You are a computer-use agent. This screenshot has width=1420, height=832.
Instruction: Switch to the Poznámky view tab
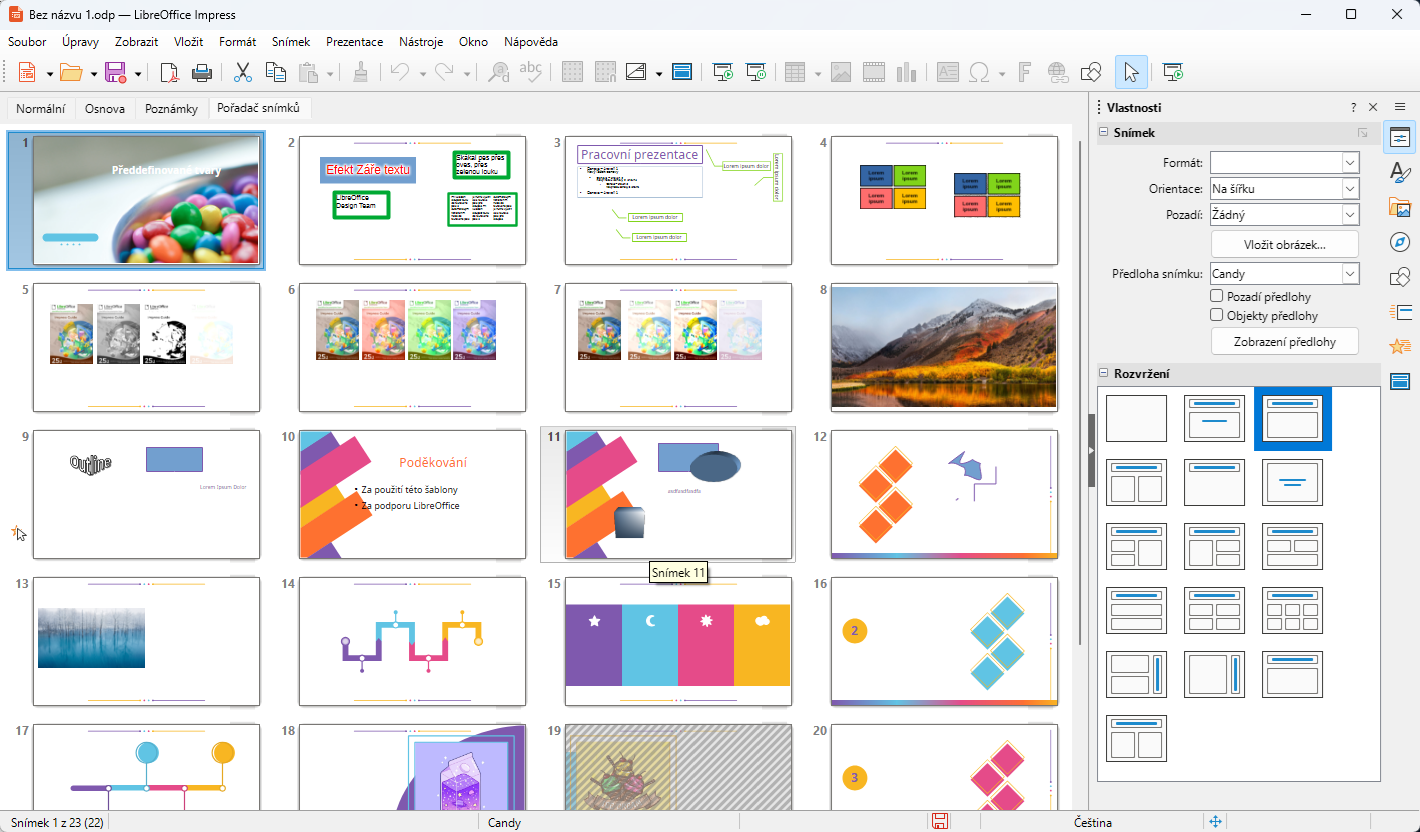click(x=171, y=109)
